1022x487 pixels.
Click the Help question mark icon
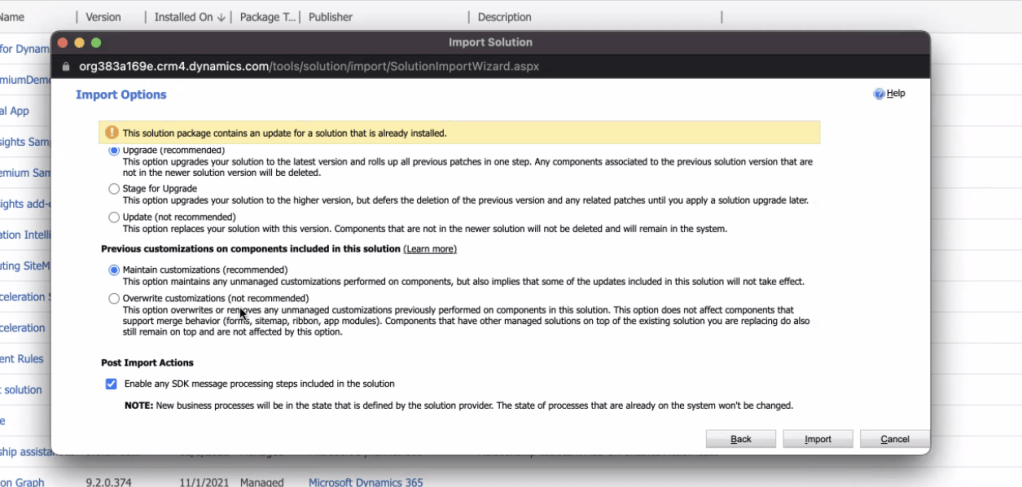click(x=879, y=94)
